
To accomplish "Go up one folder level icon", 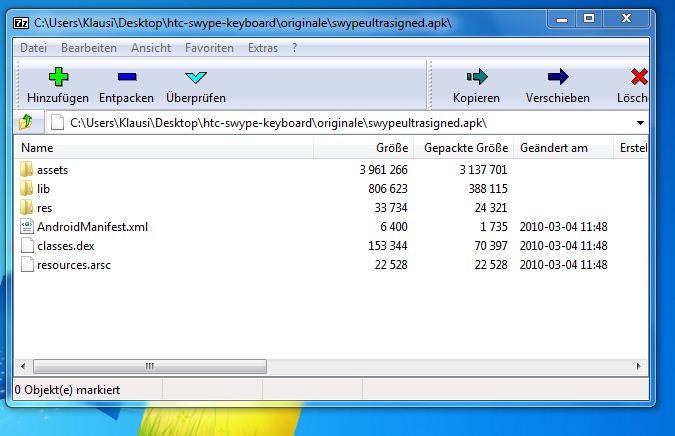I will [x=26, y=123].
